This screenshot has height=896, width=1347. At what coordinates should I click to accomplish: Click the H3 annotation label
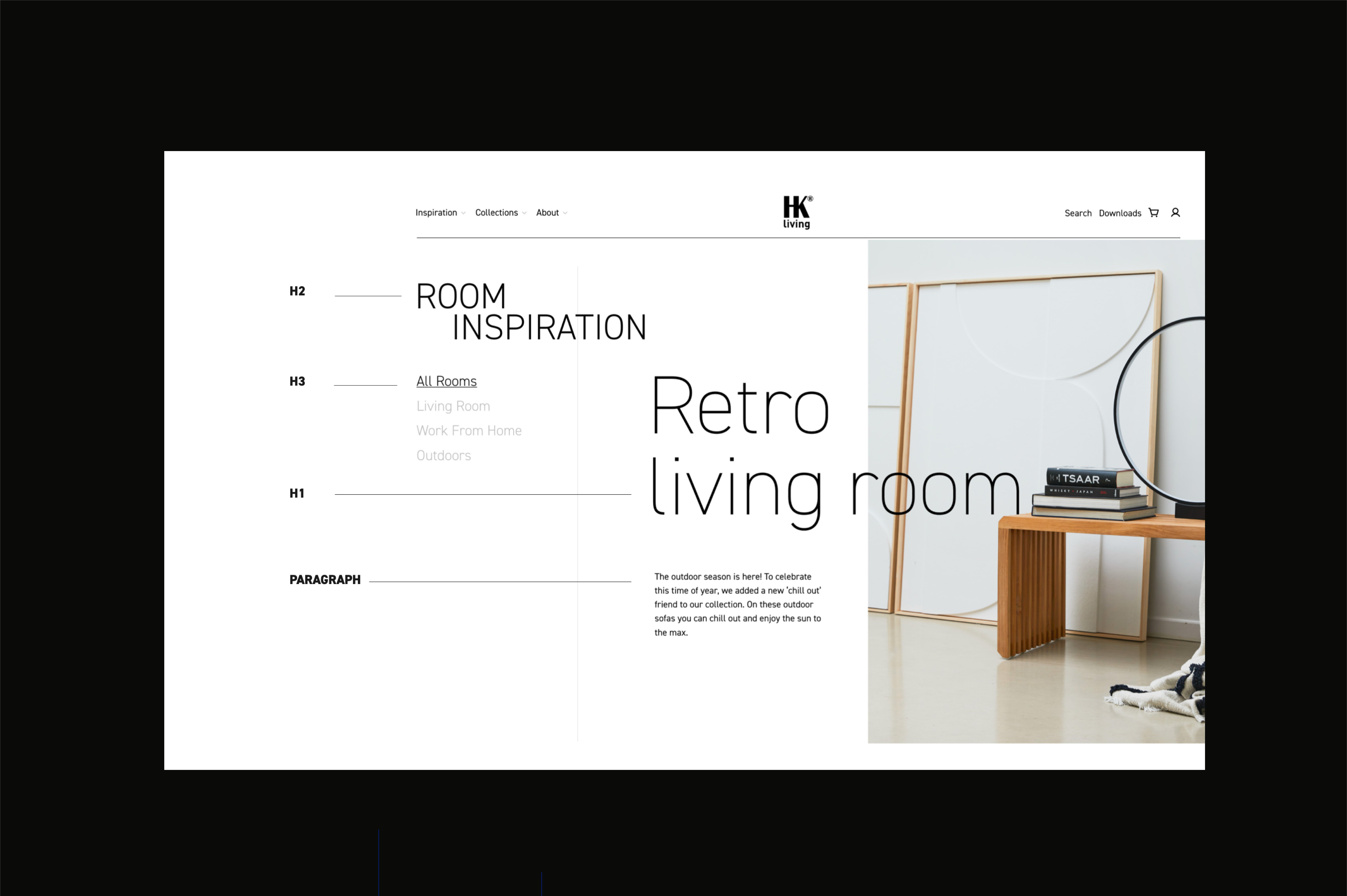(x=297, y=381)
